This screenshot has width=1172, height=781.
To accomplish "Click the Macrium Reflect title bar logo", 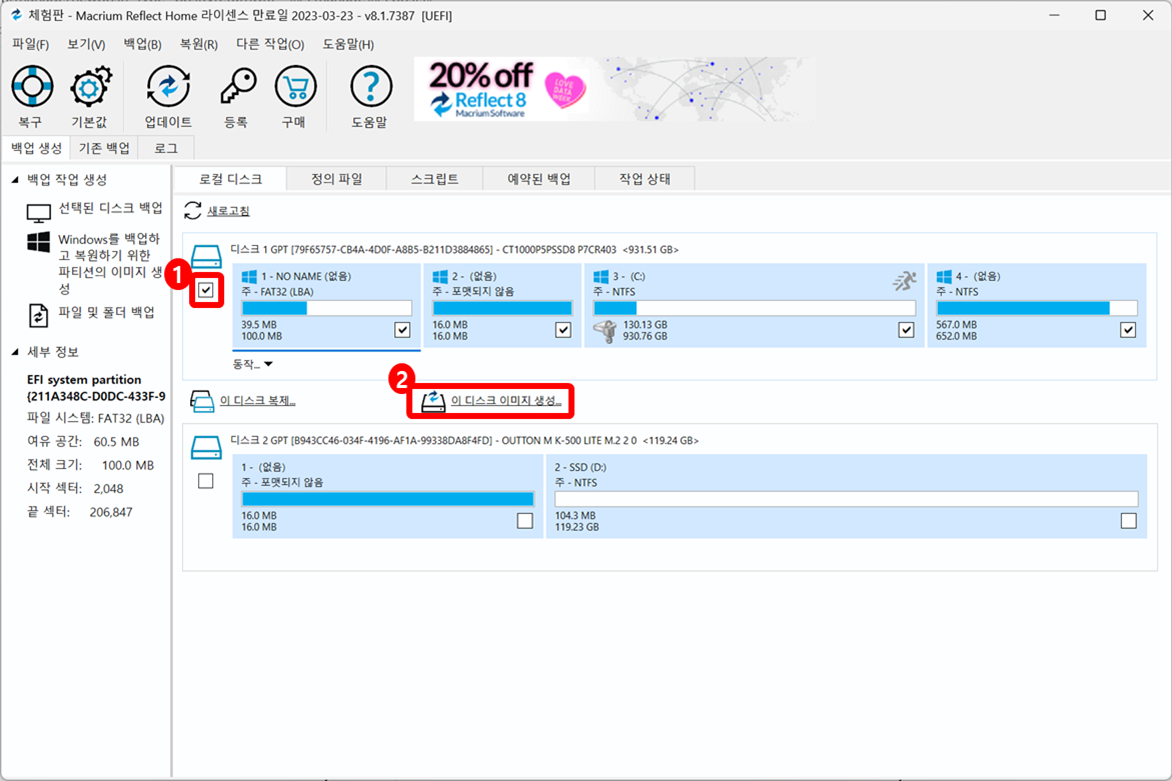I will (x=16, y=15).
